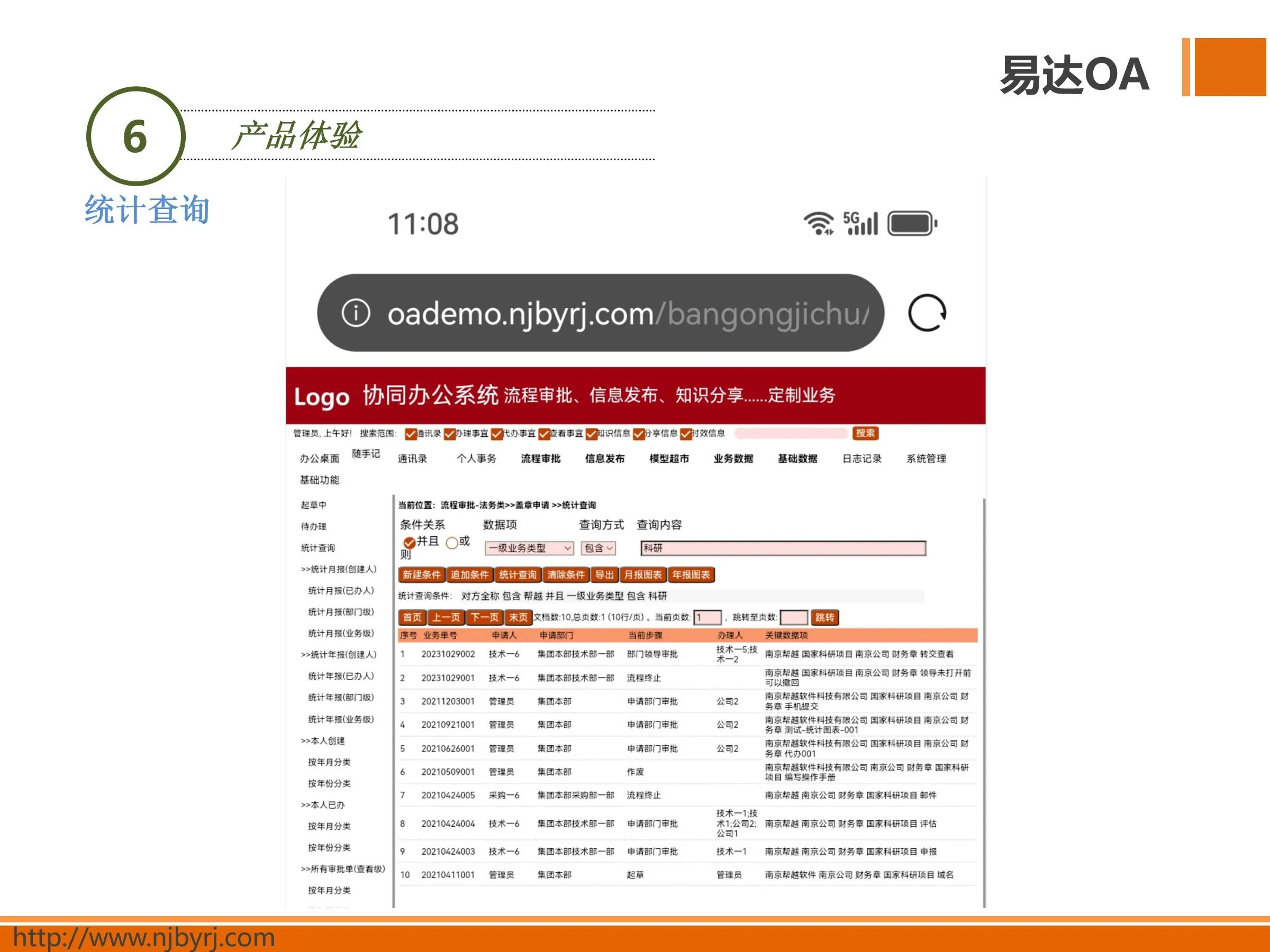This screenshot has width=1270, height=952.
Task: Expand >>统计月报(创建人) in sidebar
Action: (x=339, y=569)
